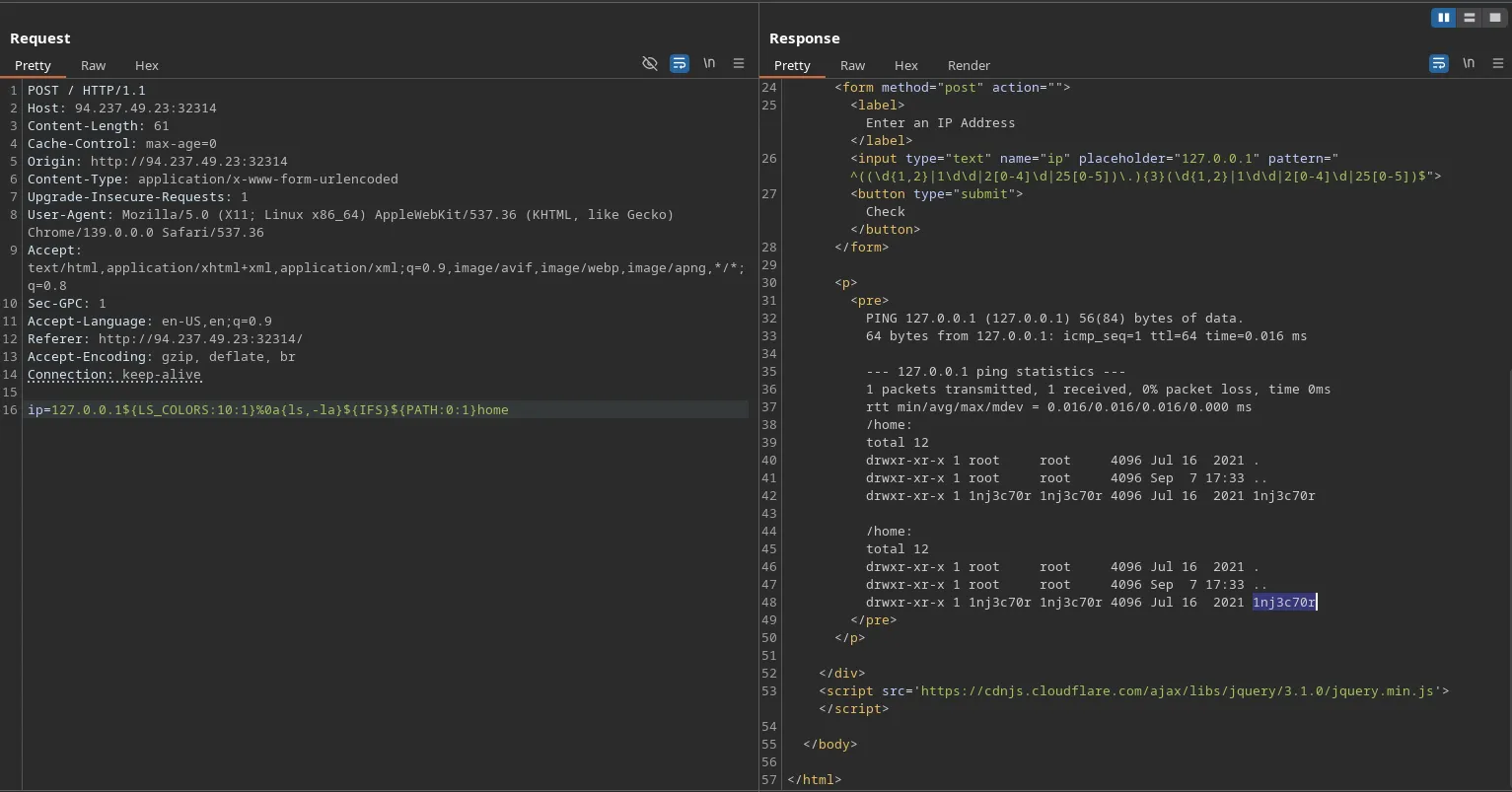Click the 'rtt min/avg/max/mdev' line
This screenshot has height=792, width=1512.
[1059, 406]
